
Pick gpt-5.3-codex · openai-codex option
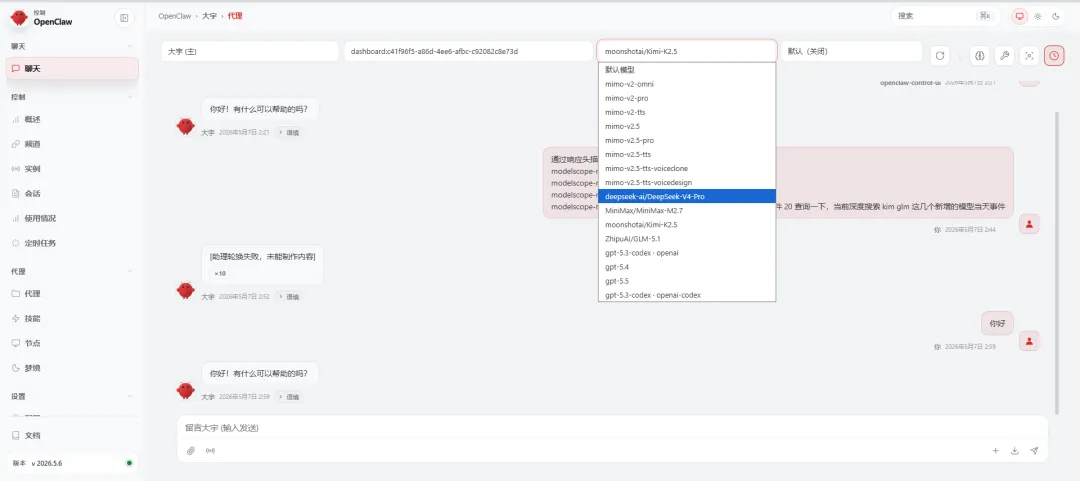(x=687, y=295)
